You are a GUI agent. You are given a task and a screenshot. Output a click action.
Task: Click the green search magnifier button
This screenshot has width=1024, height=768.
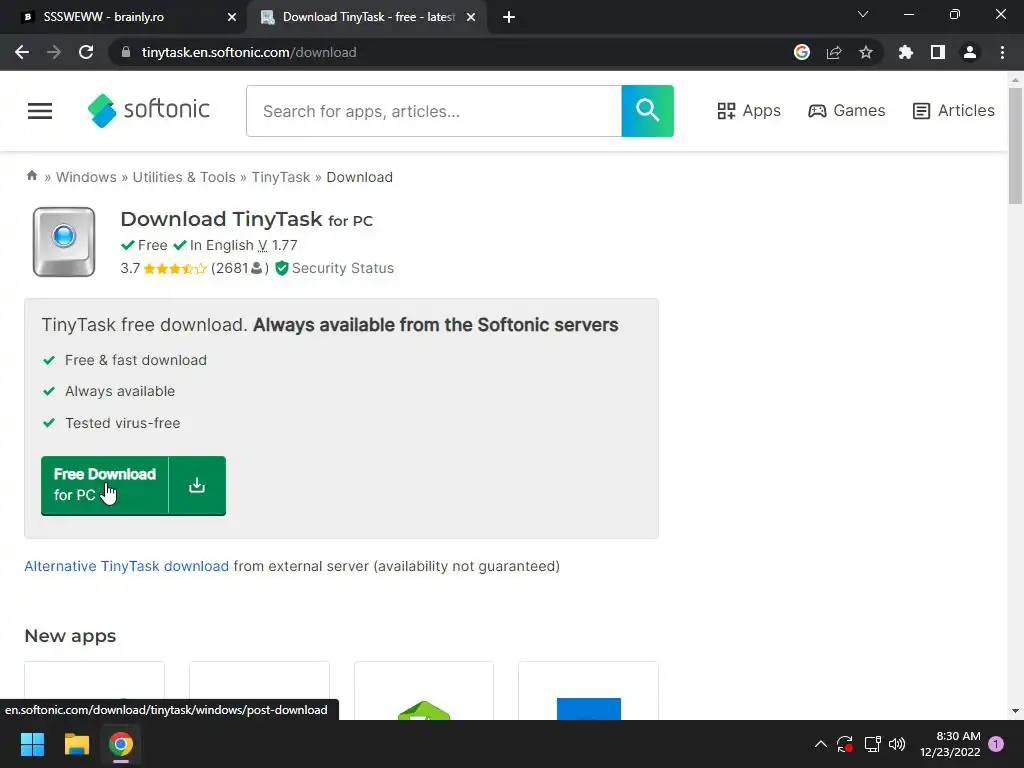[x=647, y=111]
